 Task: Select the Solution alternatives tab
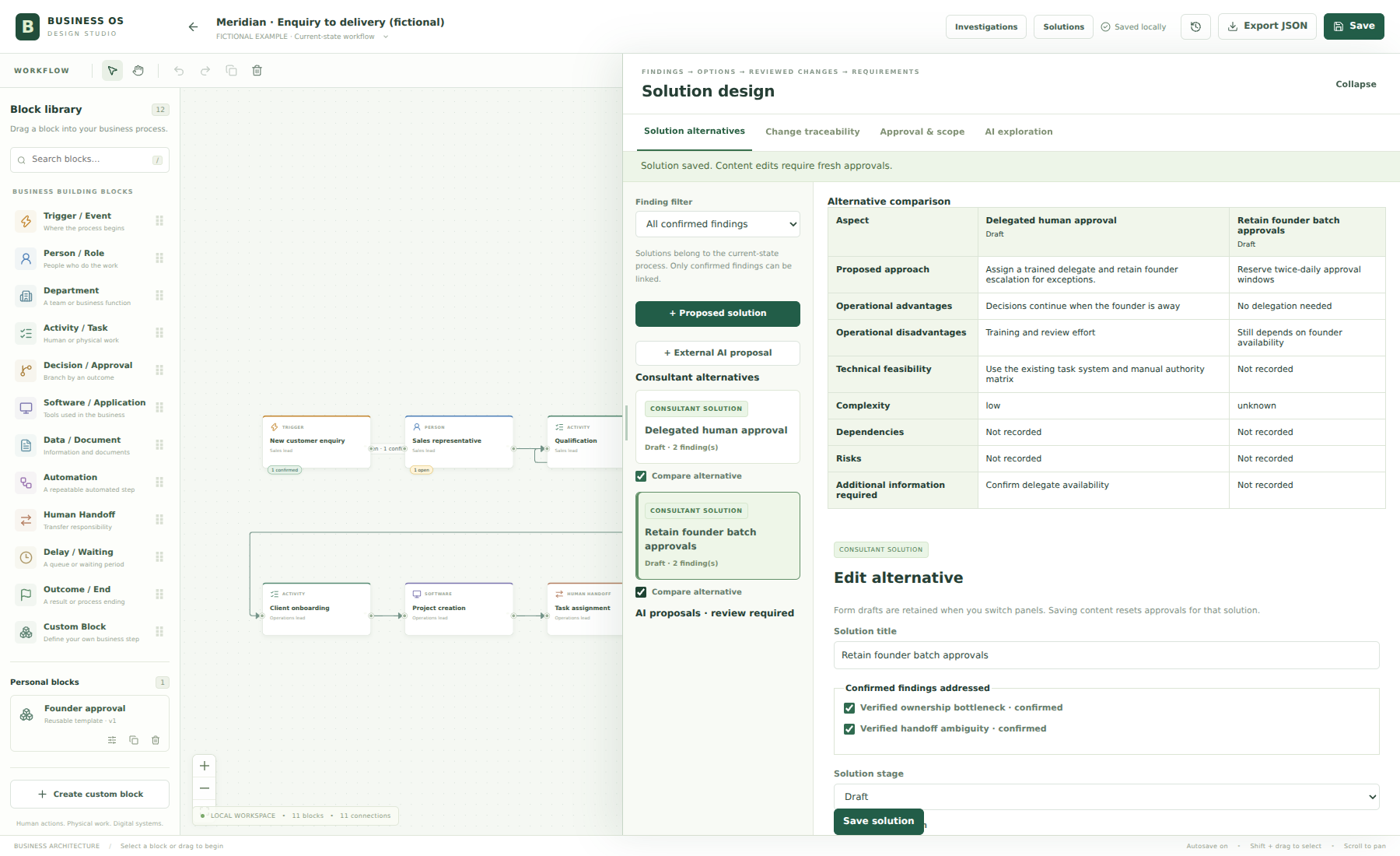click(x=695, y=131)
